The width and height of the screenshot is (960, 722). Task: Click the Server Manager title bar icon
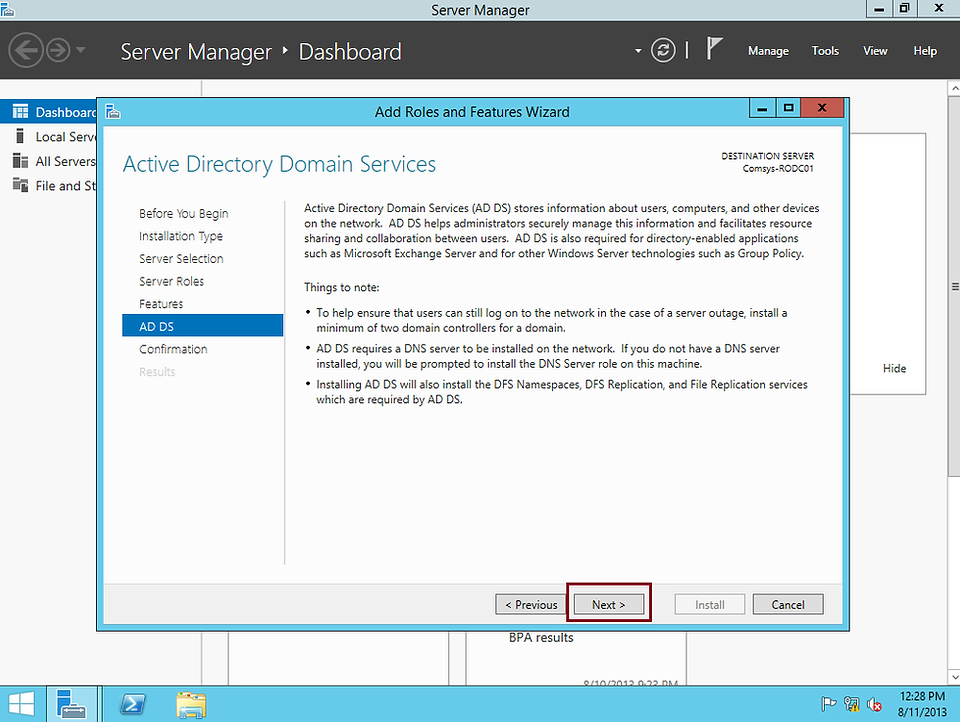[x=7, y=9]
